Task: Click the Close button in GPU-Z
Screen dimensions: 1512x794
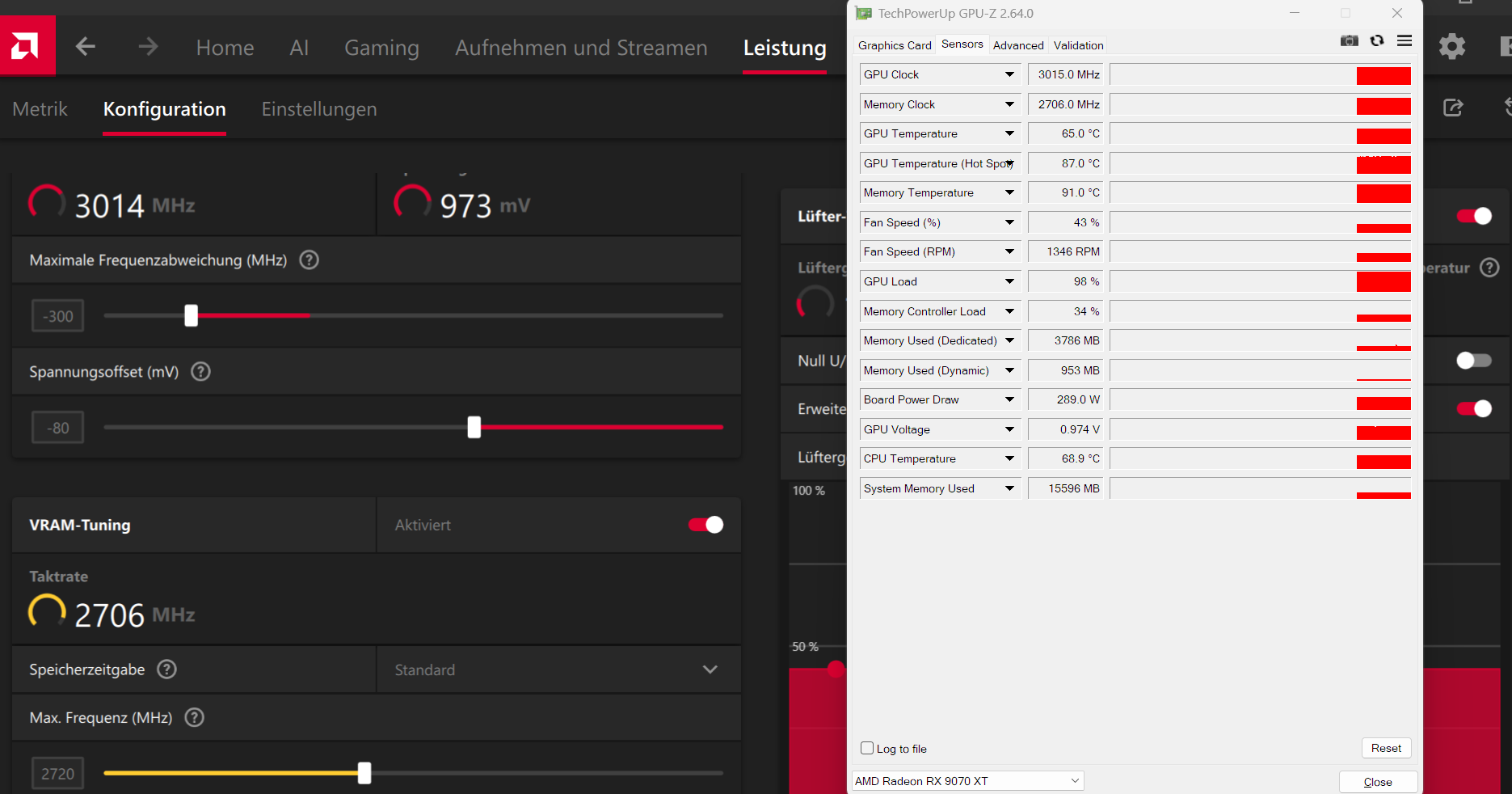Action: click(x=1378, y=782)
